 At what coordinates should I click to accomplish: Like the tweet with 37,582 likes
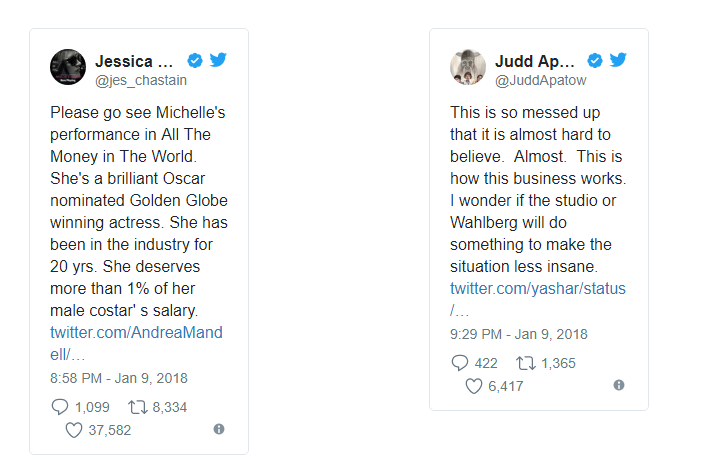click(73, 430)
